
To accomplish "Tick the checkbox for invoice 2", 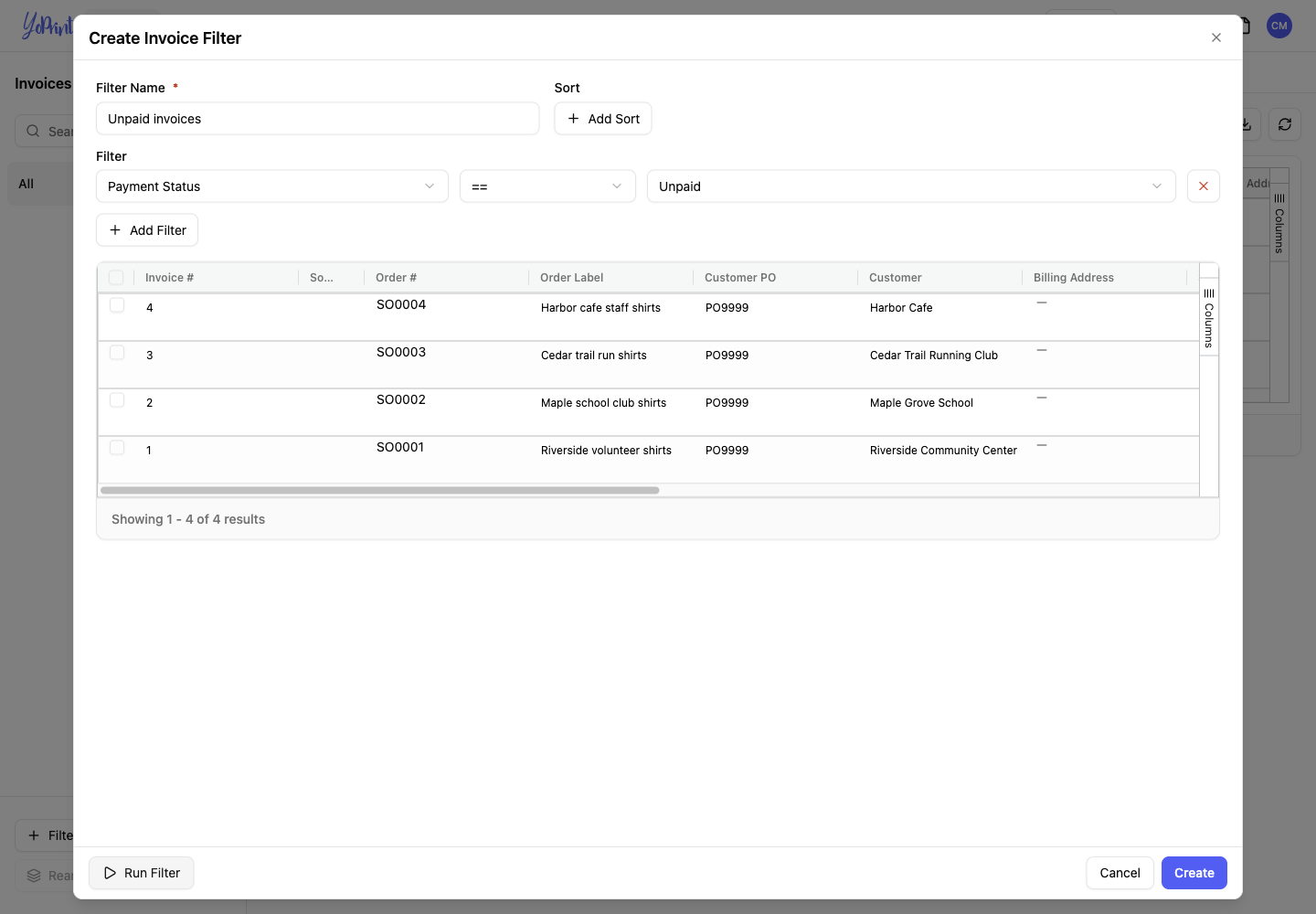I will [117, 399].
